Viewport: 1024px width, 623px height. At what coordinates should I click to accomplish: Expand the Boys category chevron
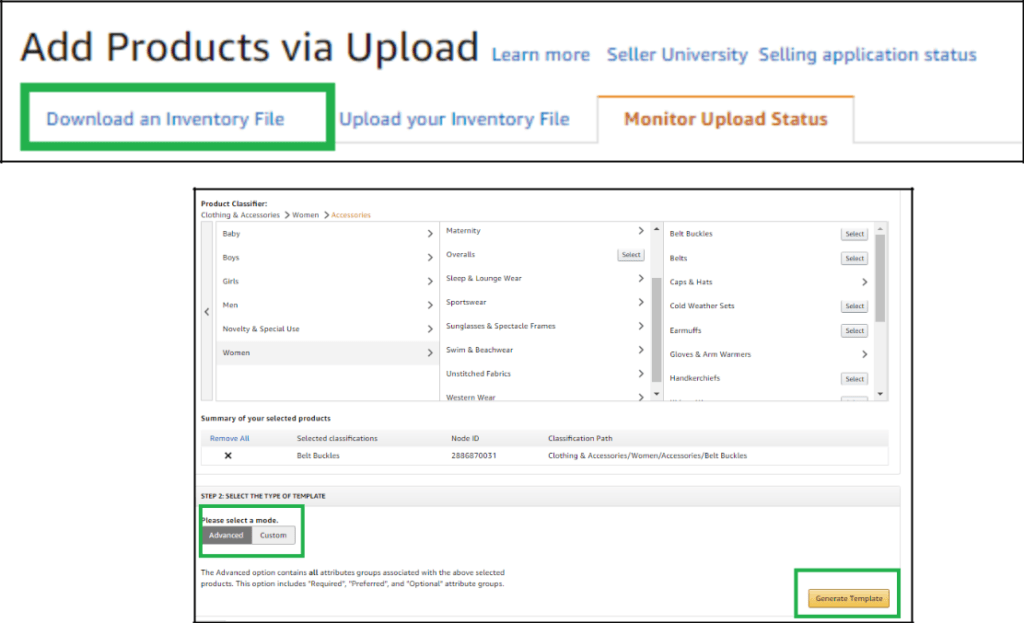click(x=430, y=258)
